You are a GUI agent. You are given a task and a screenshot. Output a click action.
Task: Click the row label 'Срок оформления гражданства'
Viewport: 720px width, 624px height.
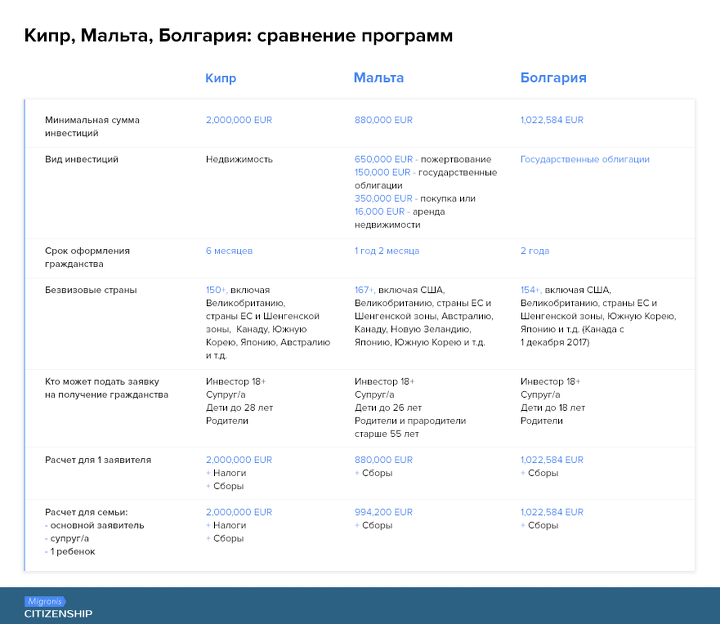[87, 257]
